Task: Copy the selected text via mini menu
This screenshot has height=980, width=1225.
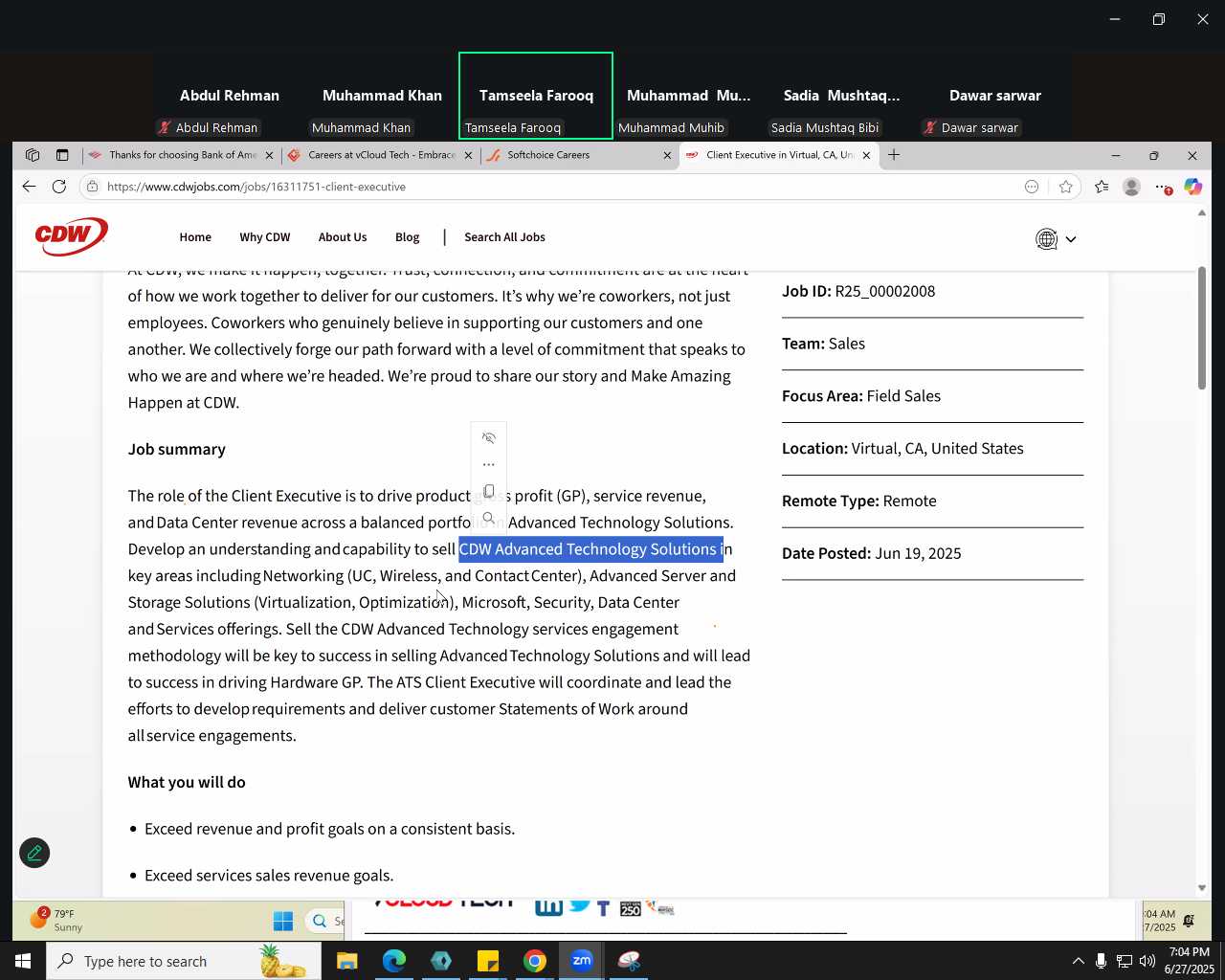Action: 489,492
